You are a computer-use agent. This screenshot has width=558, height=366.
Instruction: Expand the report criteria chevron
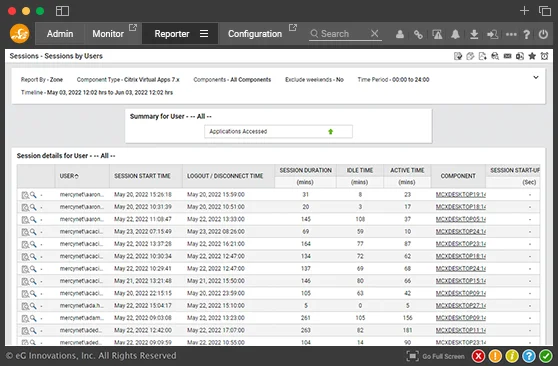536,77
